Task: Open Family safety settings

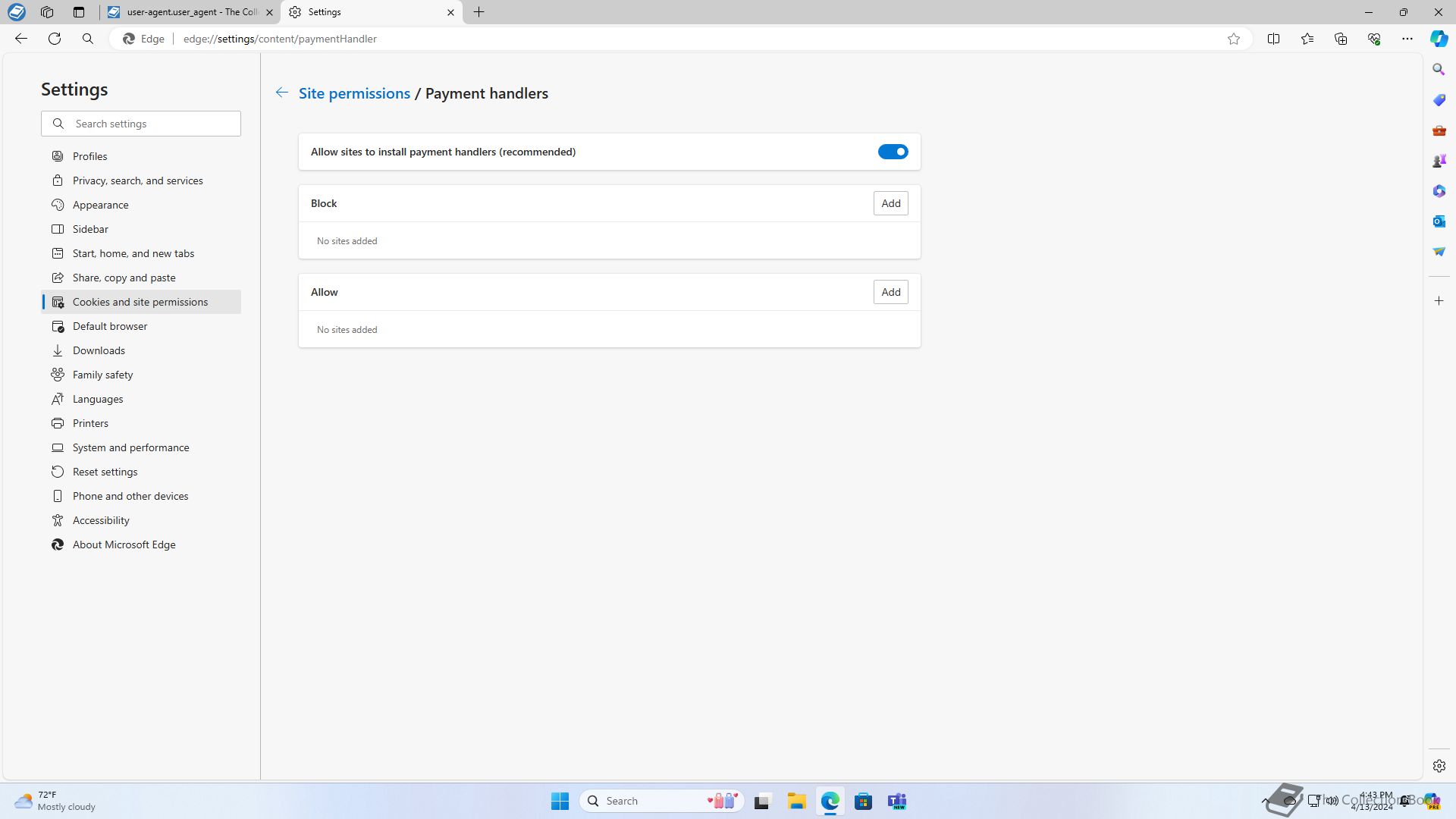Action: tap(141, 375)
